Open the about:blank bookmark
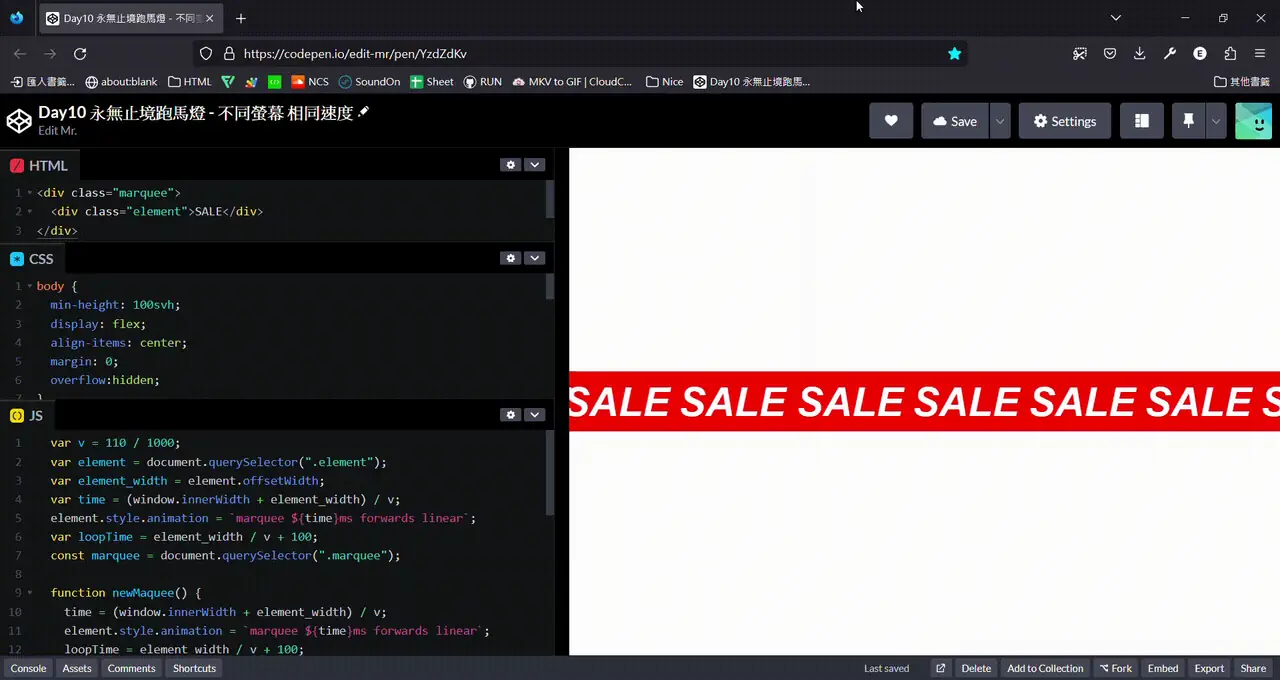Screen dimensions: 1280x680 pos(122,82)
